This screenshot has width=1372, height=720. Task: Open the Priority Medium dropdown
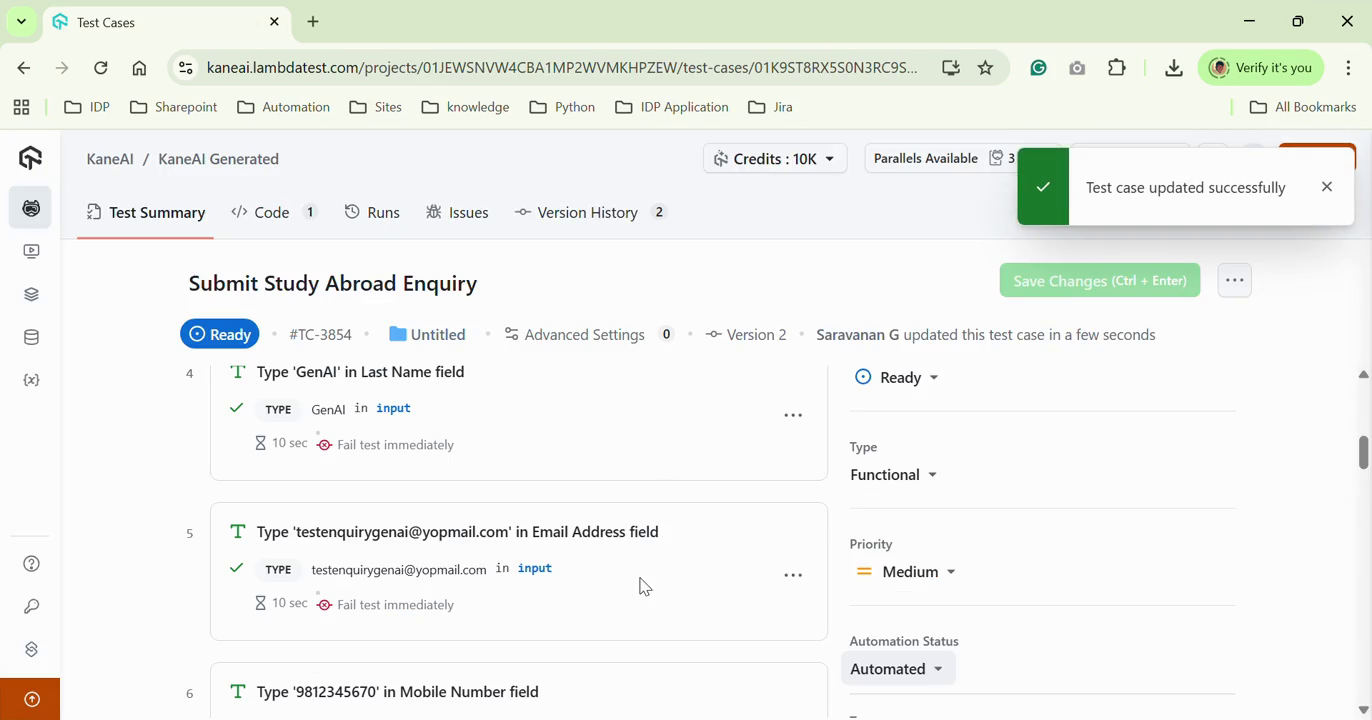click(x=907, y=572)
